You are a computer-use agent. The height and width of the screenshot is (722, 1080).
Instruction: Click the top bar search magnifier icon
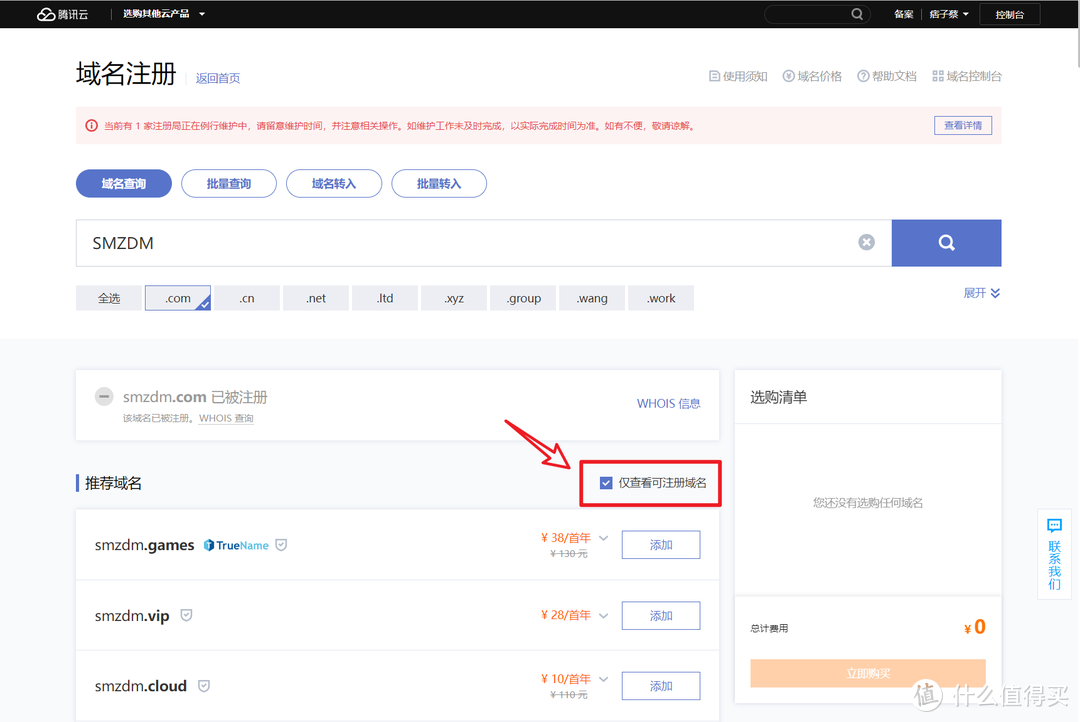(857, 14)
